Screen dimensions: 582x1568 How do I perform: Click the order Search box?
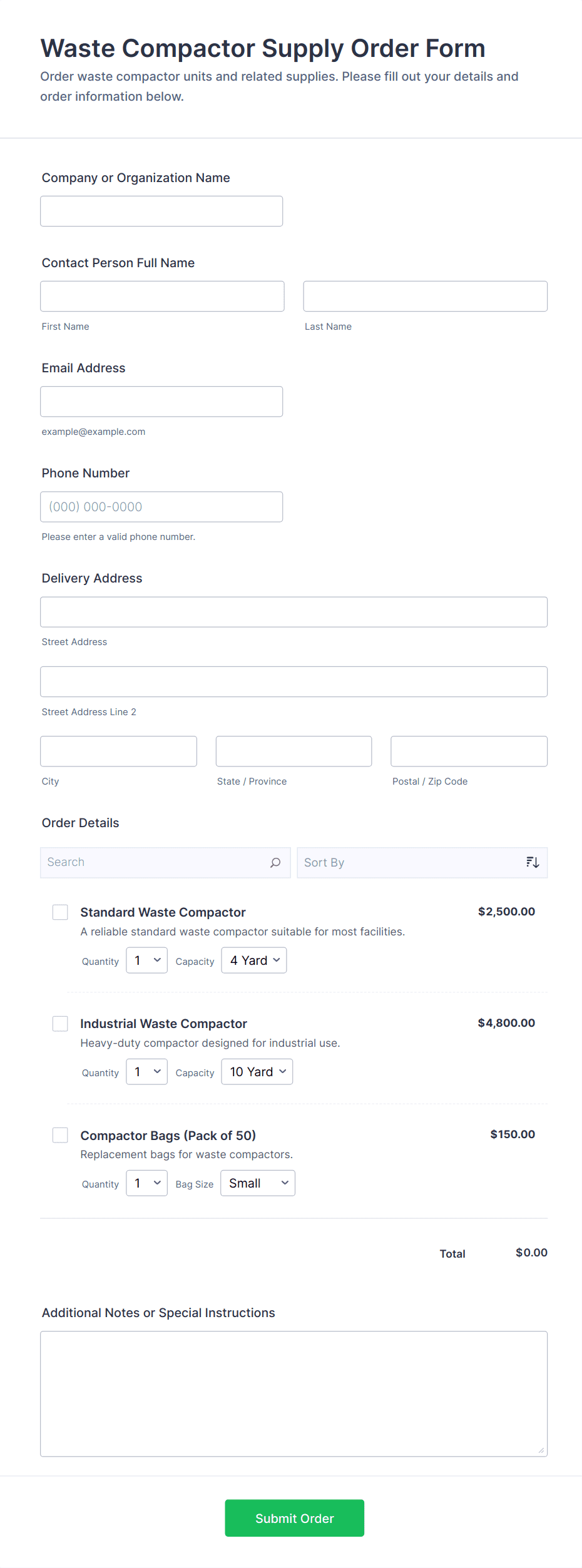153,863
